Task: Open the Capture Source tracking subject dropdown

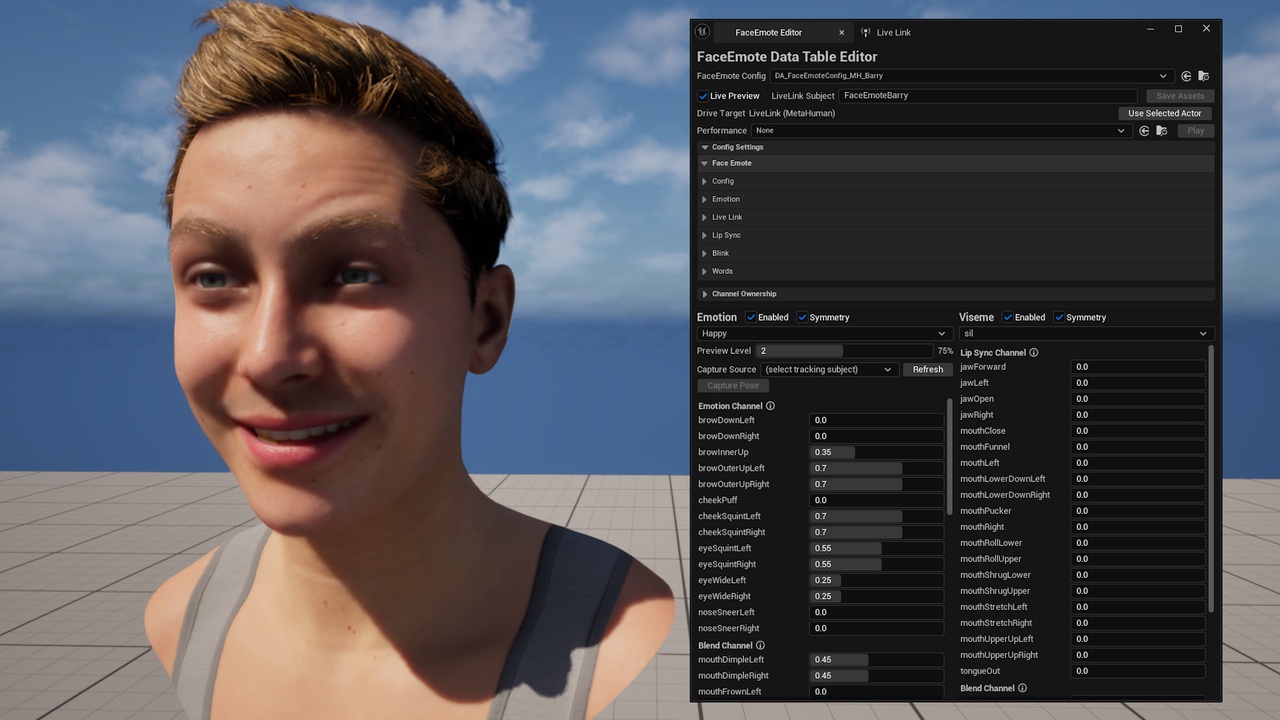Action: point(828,370)
